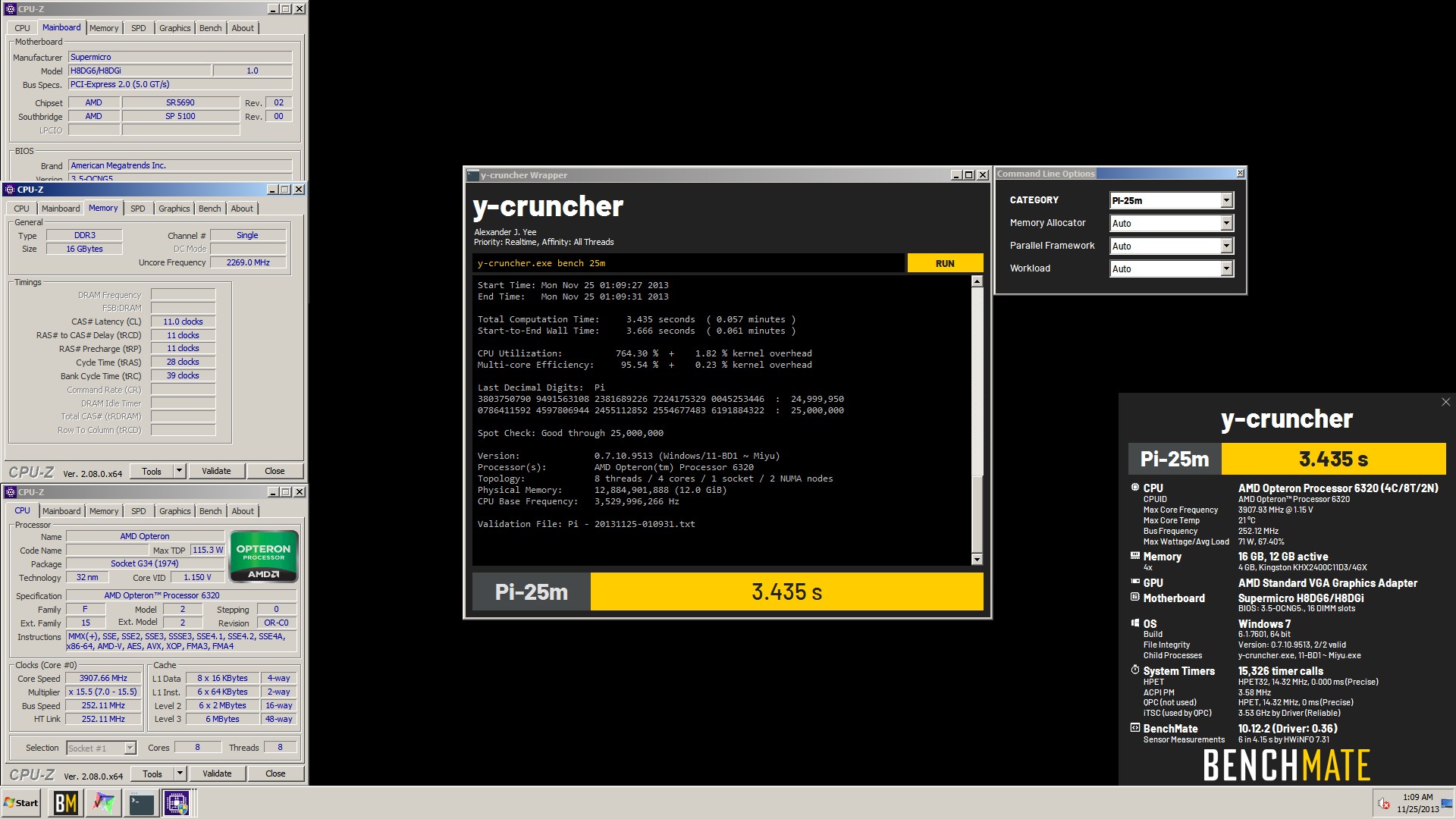Open Memory tab in top CPU-Z window
The width and height of the screenshot is (1456, 819).
[x=104, y=28]
